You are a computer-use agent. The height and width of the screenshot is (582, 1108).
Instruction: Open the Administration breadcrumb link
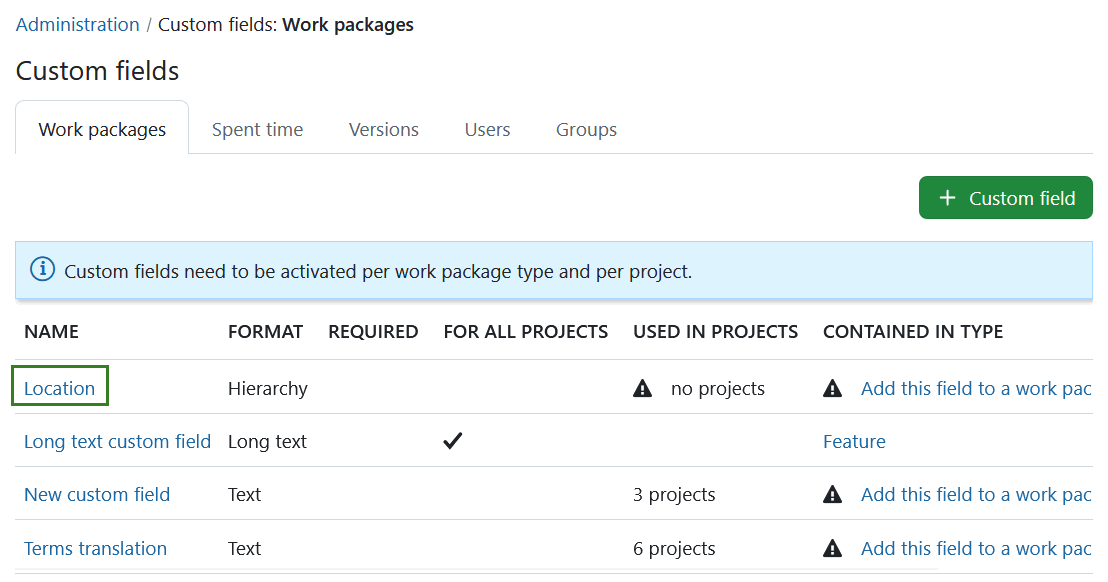pyautogui.click(x=77, y=24)
